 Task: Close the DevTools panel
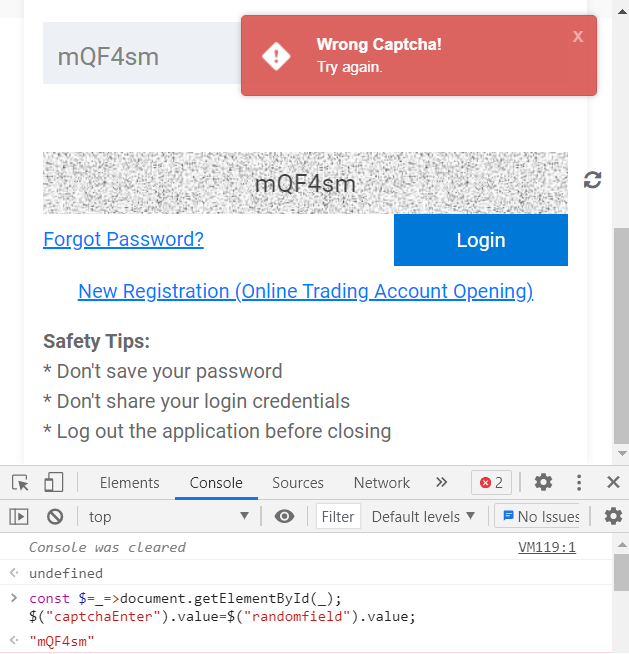tap(613, 483)
